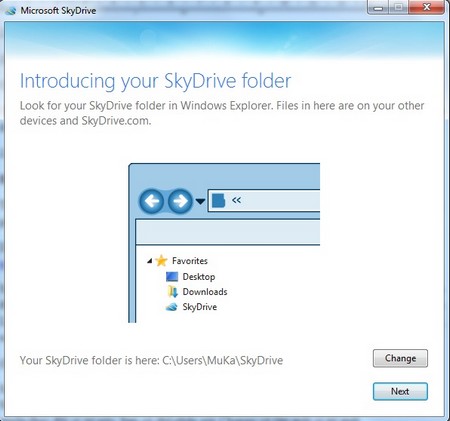Close the Microsoft SkyDrive setup window

pos(426,7)
